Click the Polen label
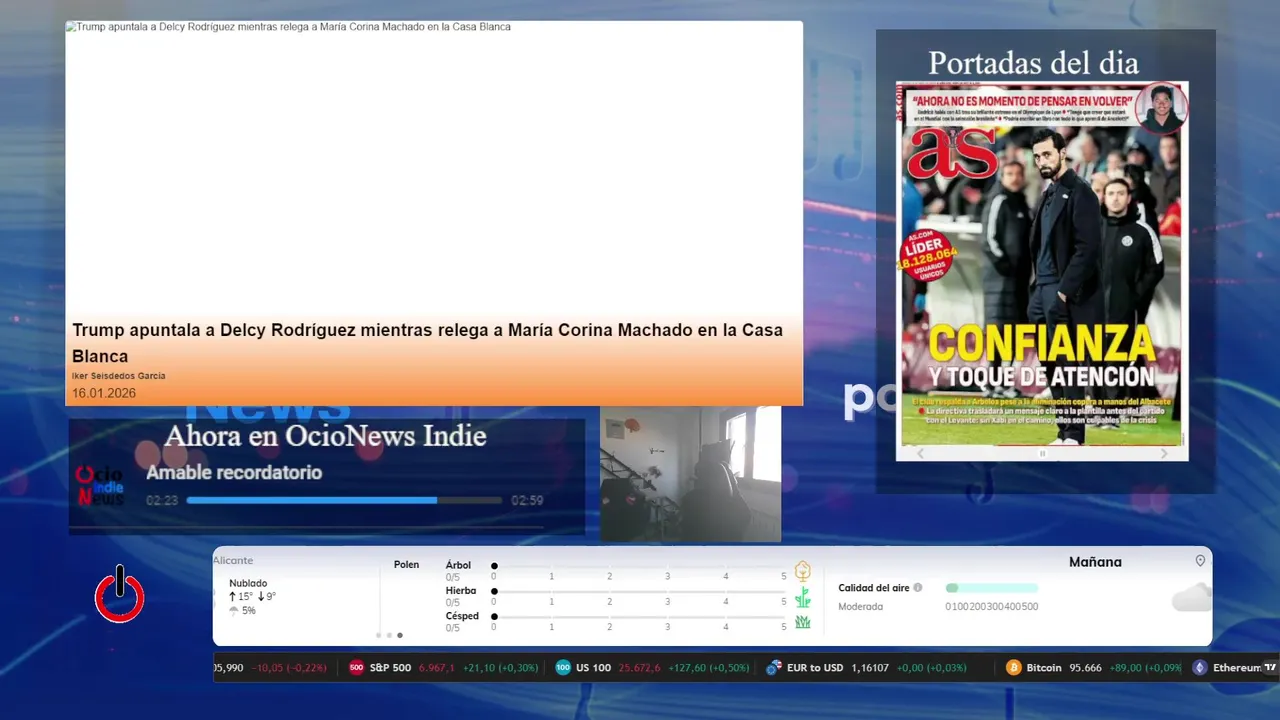Viewport: 1280px width, 720px height. pyautogui.click(x=406, y=565)
